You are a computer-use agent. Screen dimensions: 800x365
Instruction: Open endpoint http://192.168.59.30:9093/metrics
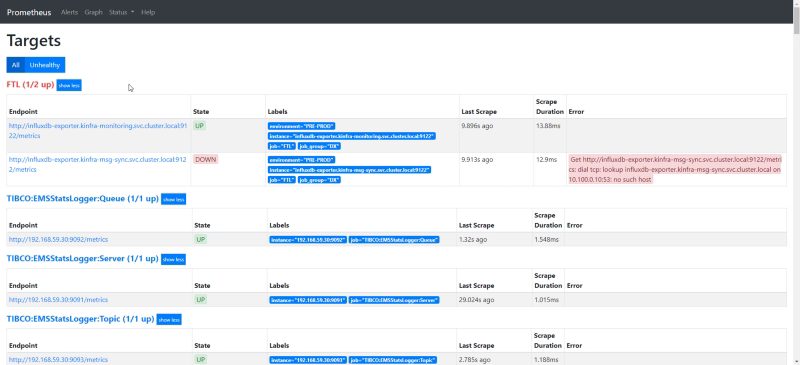pos(58,360)
